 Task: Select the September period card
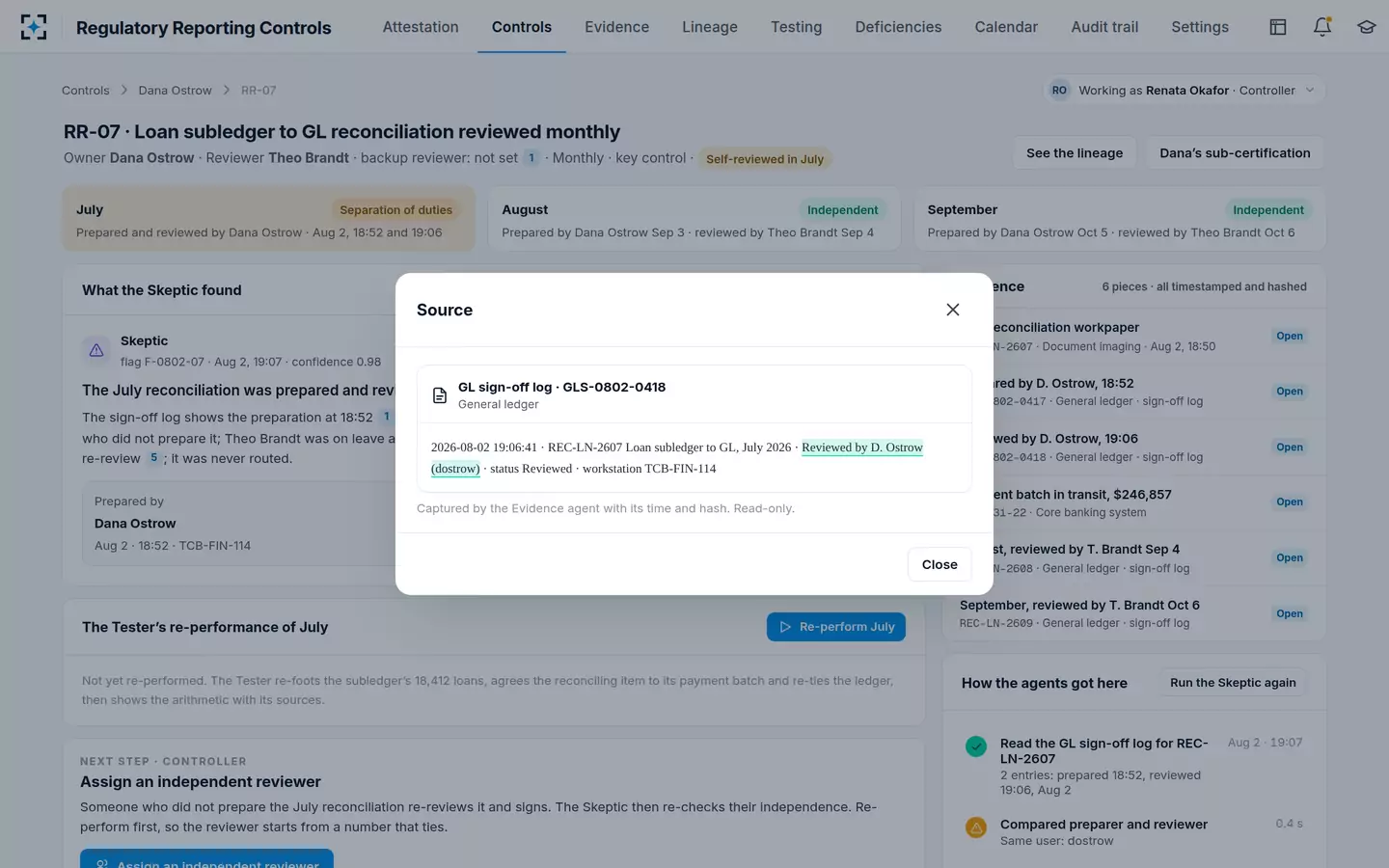1119,219
